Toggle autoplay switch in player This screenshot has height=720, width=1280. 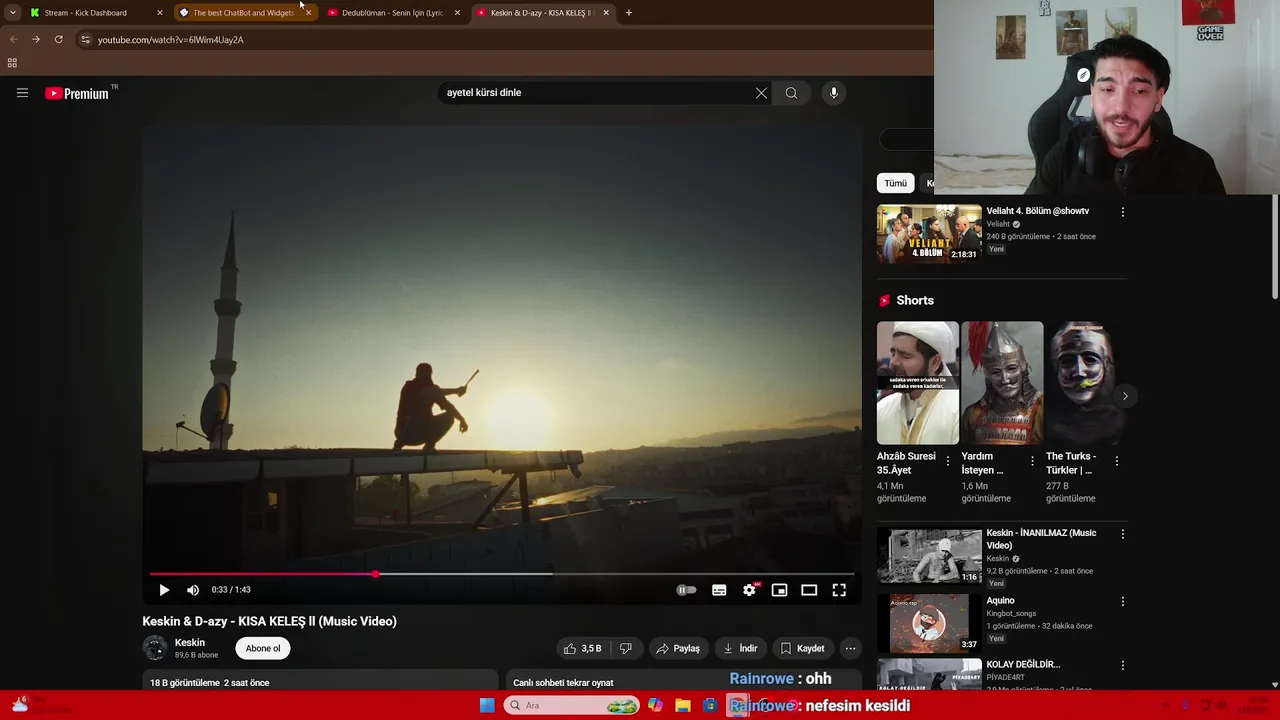686,590
